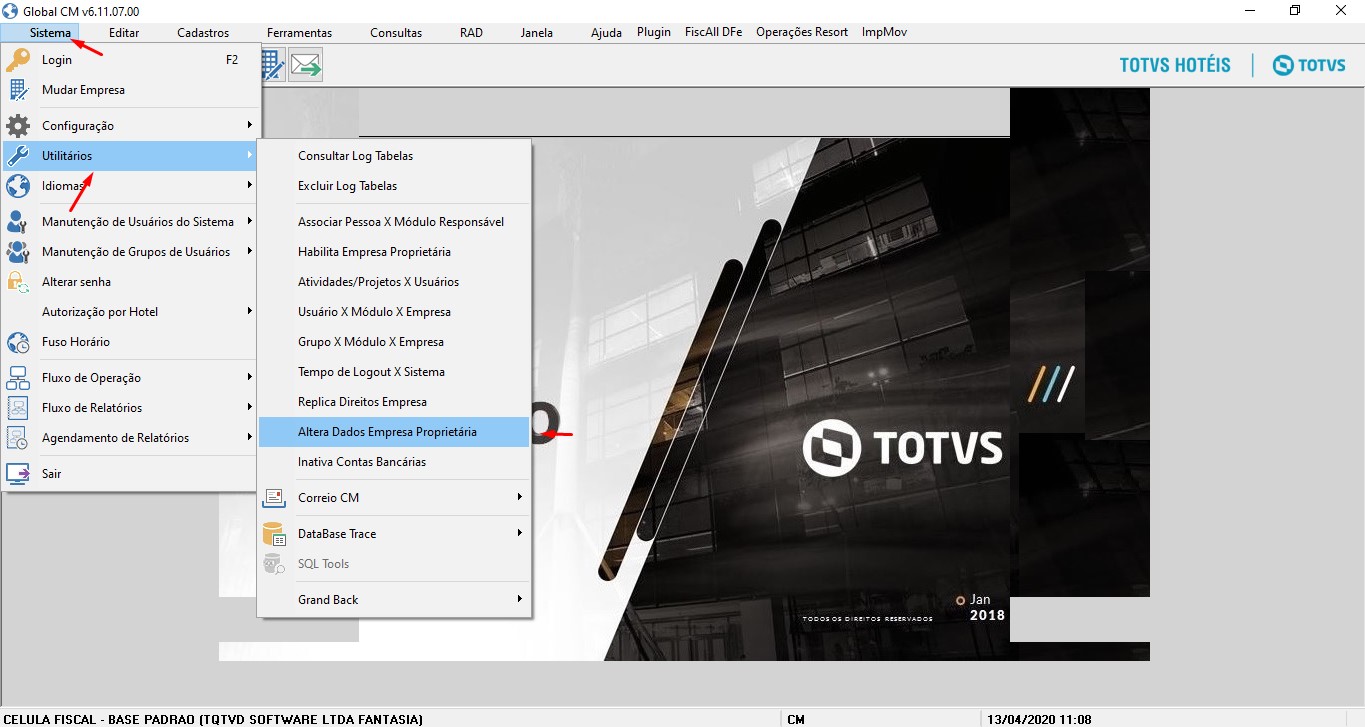1365x727 pixels.
Task: Click the SQL Tools database icon
Action: tap(274, 564)
